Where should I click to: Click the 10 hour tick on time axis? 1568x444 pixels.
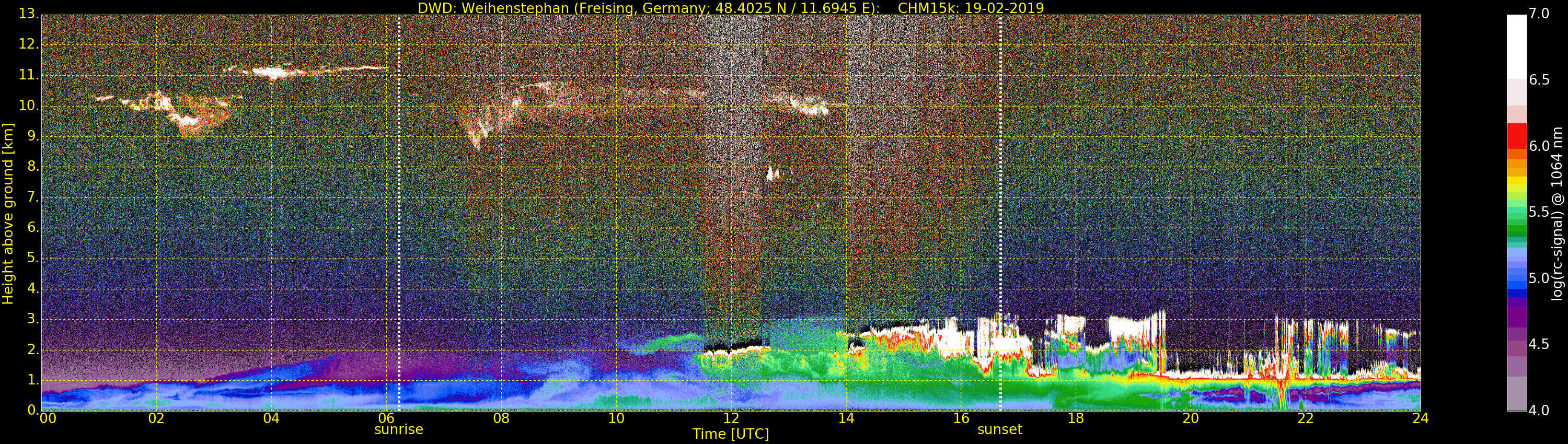(x=616, y=418)
